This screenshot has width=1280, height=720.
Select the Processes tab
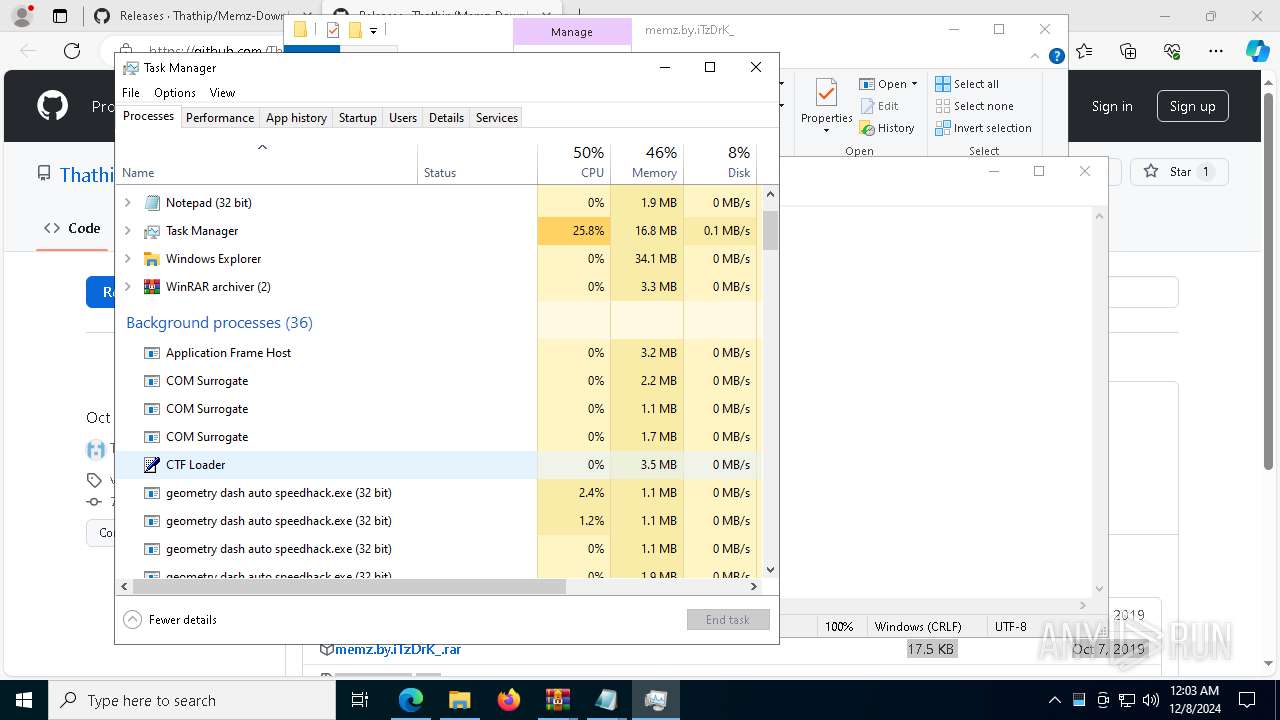coord(148,116)
